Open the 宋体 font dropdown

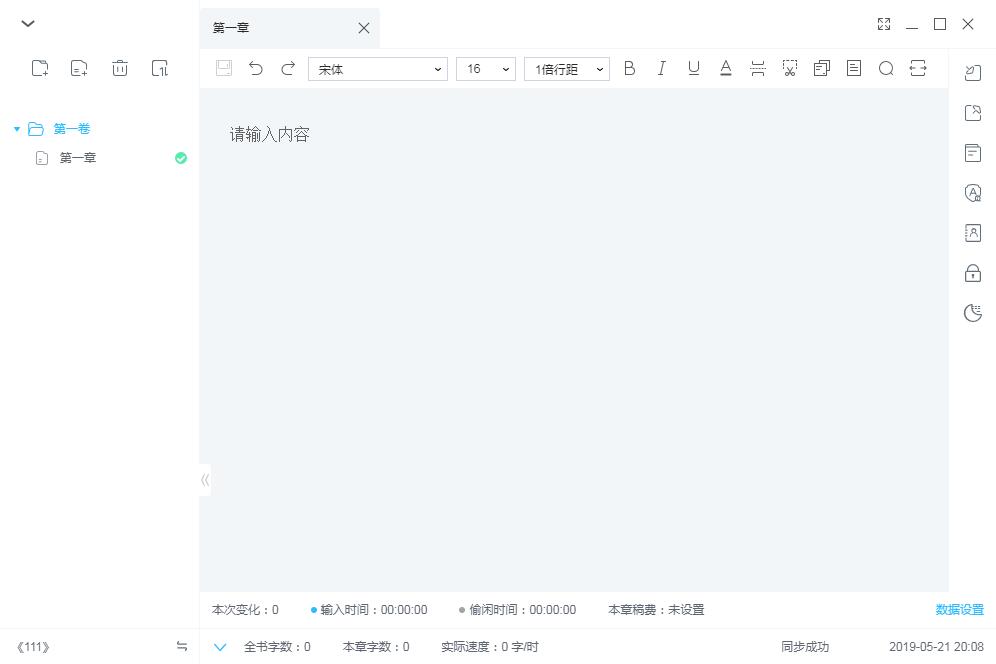click(378, 69)
